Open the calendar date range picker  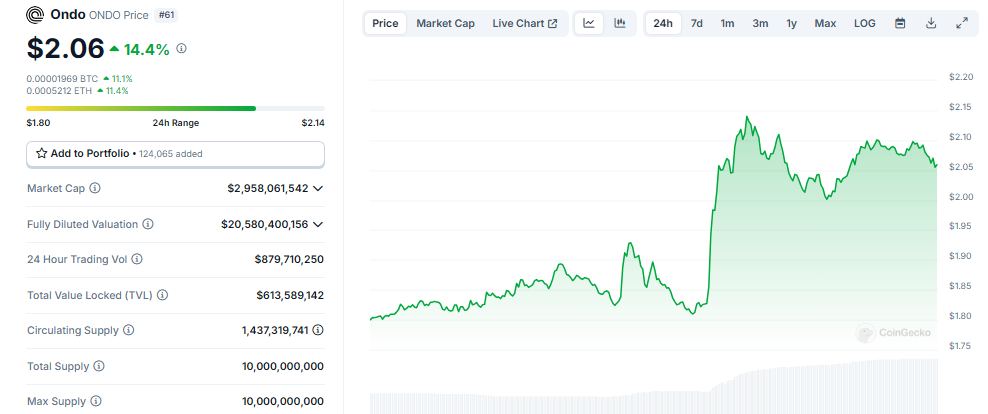coord(900,23)
